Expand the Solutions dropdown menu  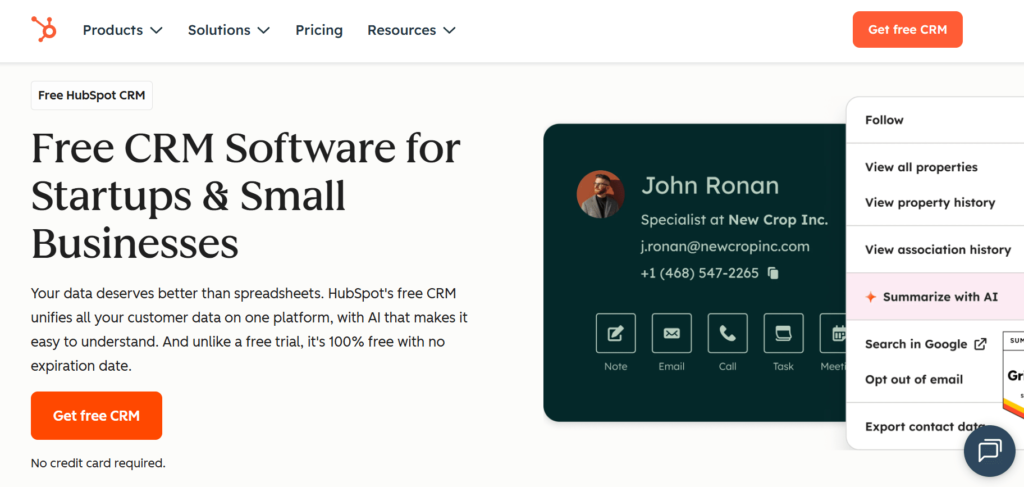point(229,30)
